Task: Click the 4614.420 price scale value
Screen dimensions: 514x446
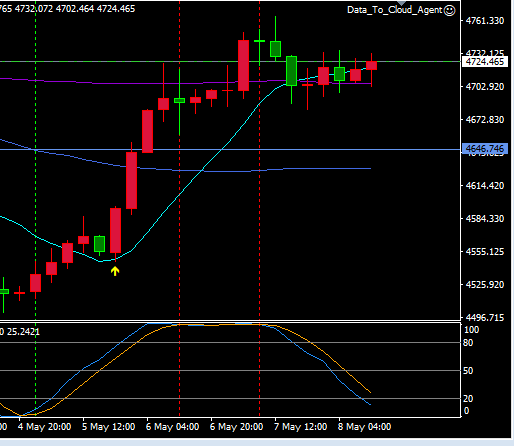Action: (x=485, y=186)
